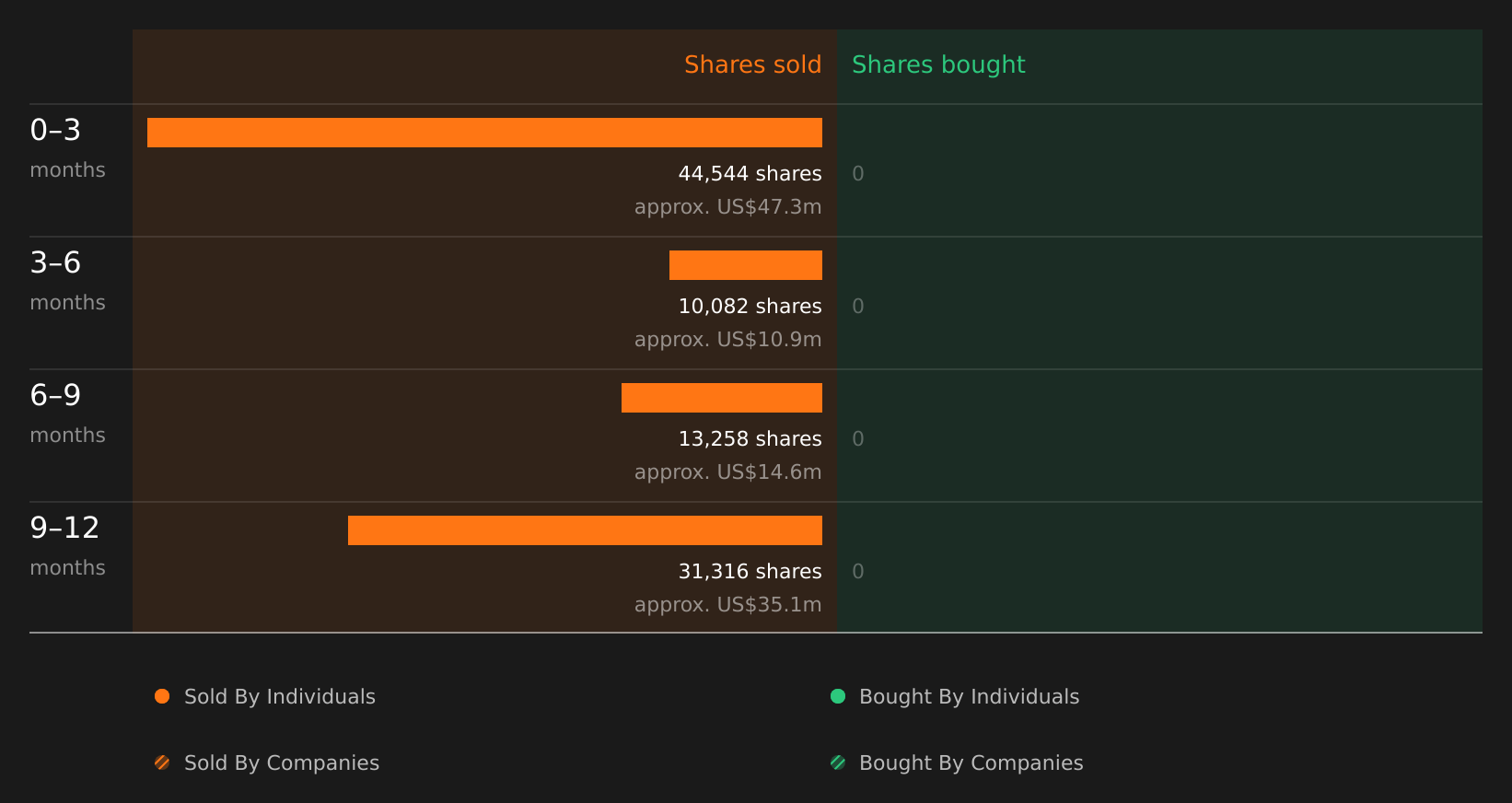
Task: Click the '44,544 shares' value
Action: (x=750, y=174)
